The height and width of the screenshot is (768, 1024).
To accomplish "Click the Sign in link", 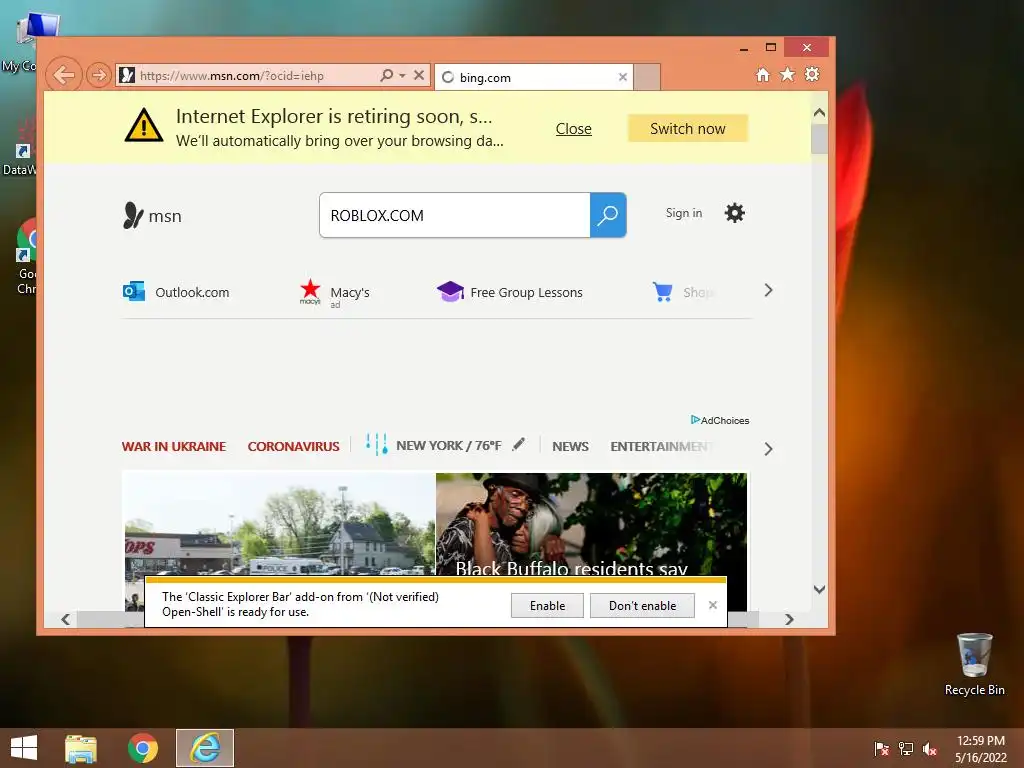I will (684, 213).
